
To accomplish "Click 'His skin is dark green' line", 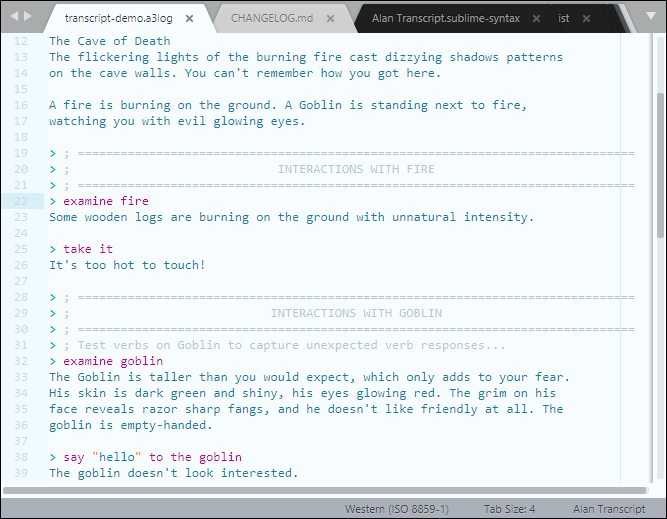I will pyautogui.click(x=302, y=393).
